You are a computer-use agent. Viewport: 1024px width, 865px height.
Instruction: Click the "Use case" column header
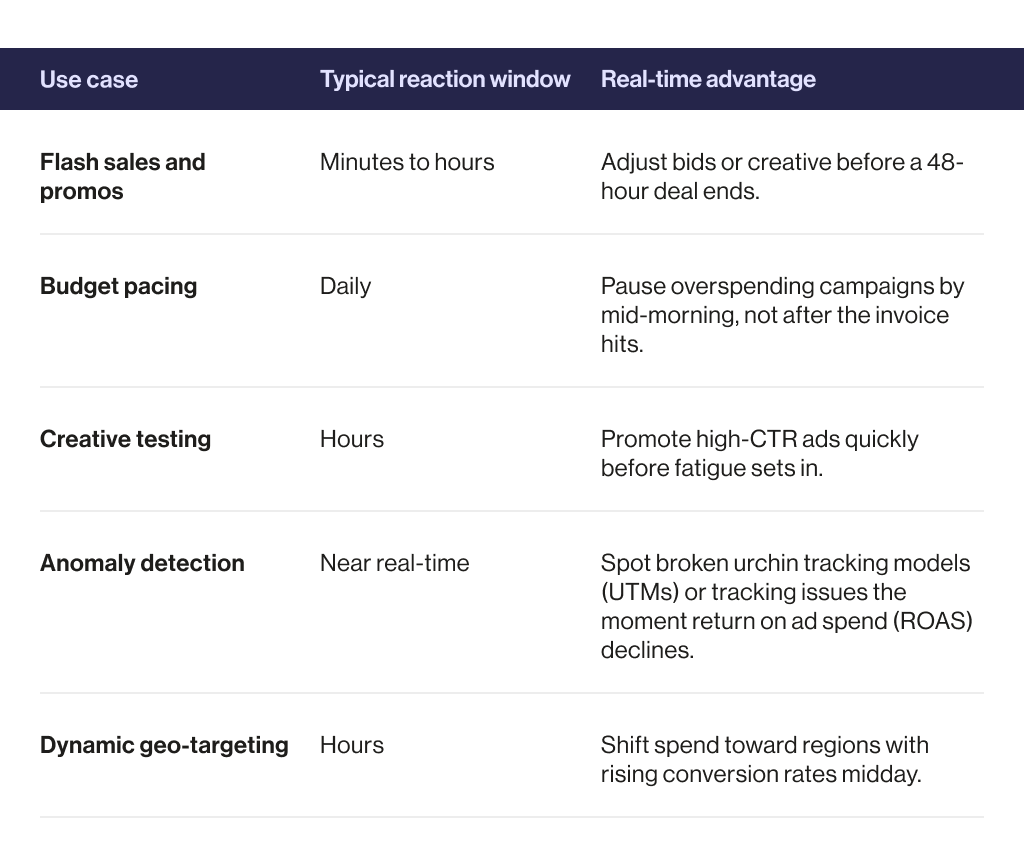(x=89, y=80)
